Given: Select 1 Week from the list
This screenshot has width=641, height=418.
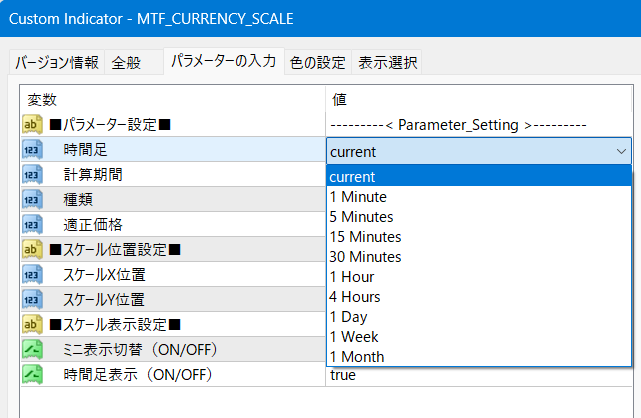Looking at the screenshot, I should pos(479,337).
